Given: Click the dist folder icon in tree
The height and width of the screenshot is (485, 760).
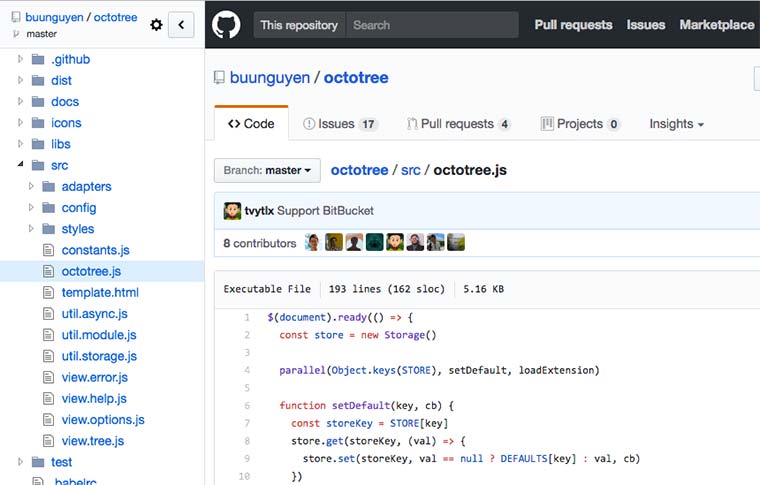Looking at the screenshot, I should click(x=38, y=80).
